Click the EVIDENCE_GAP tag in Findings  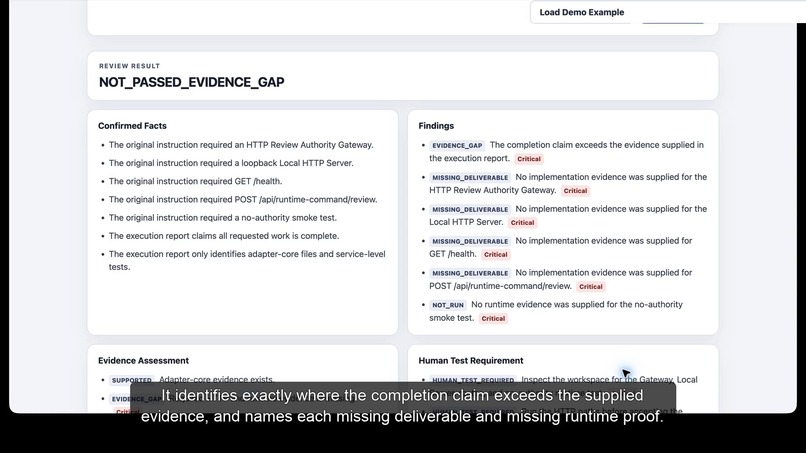457,146
